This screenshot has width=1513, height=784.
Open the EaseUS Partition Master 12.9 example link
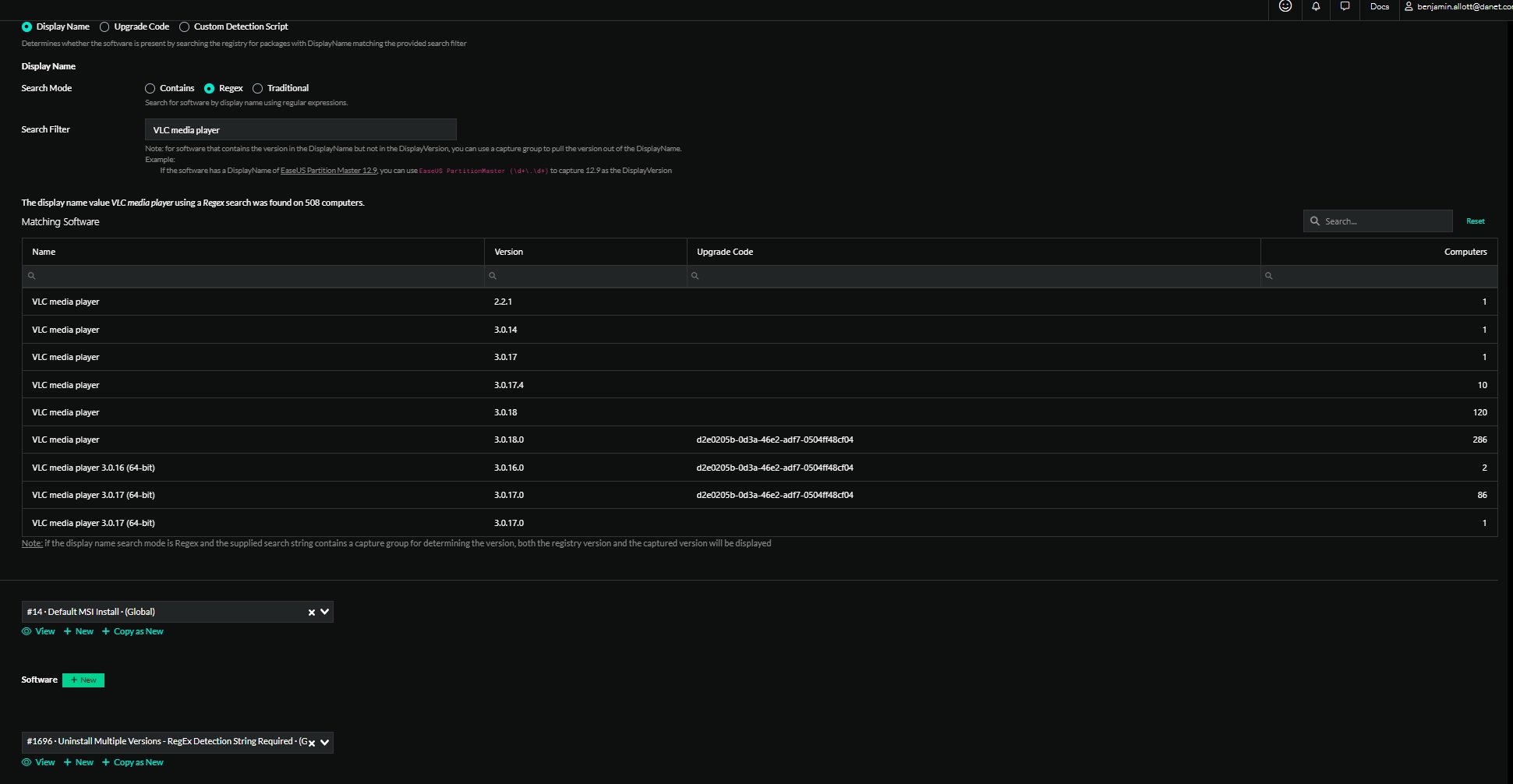328,171
